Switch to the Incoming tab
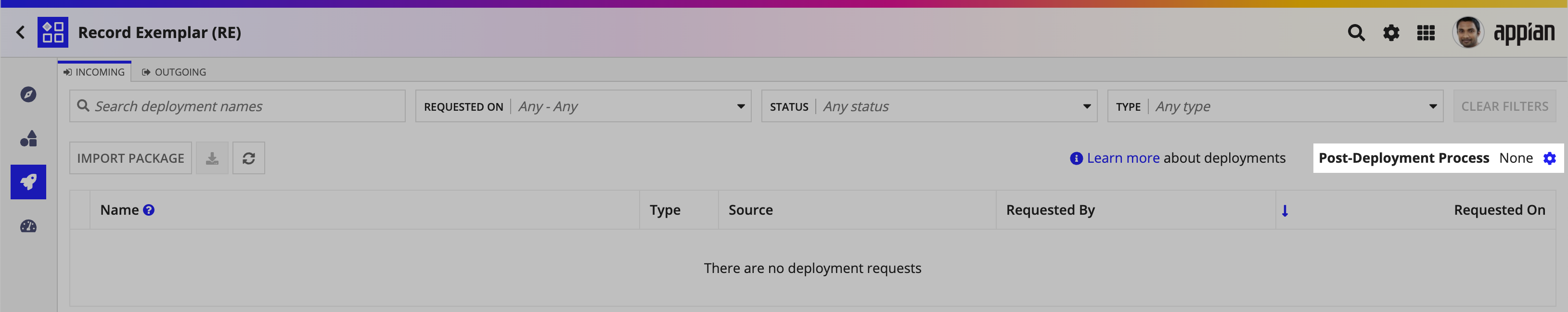 (94, 72)
